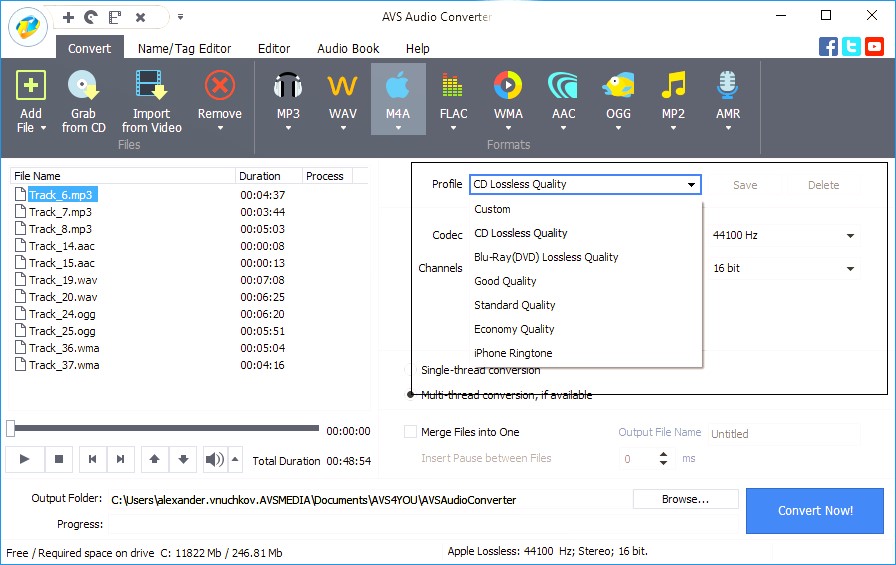Click the Convert Now! button
Image resolution: width=896 pixels, height=565 pixels.
pyautogui.click(x=815, y=511)
